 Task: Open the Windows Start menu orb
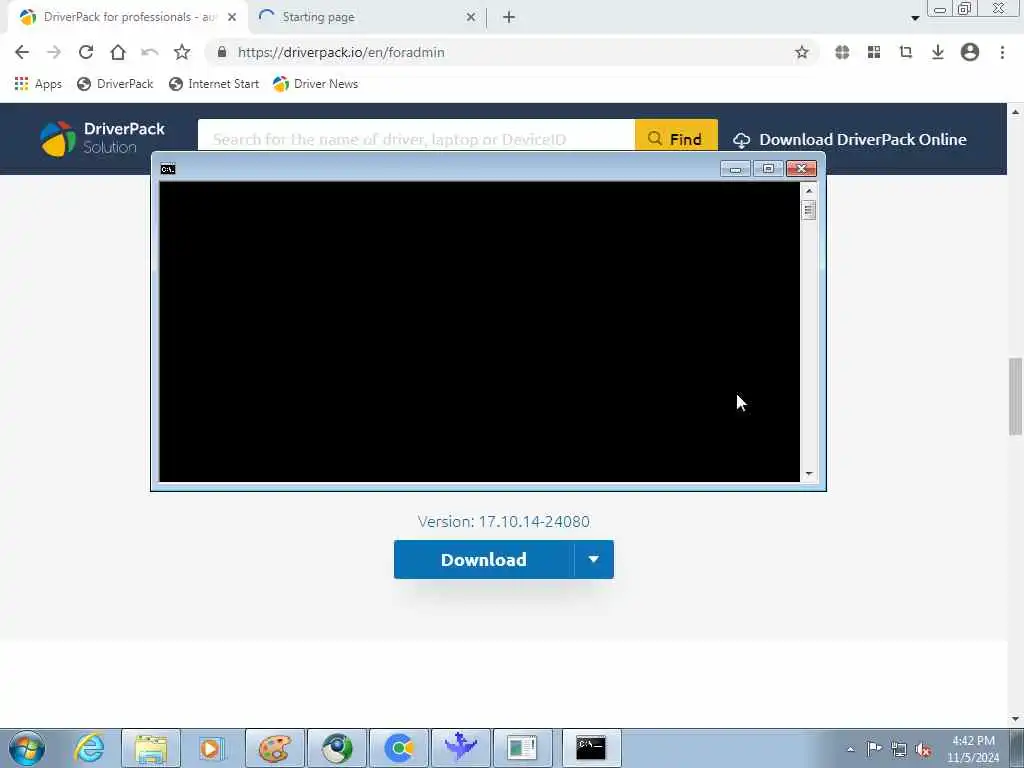coord(27,748)
